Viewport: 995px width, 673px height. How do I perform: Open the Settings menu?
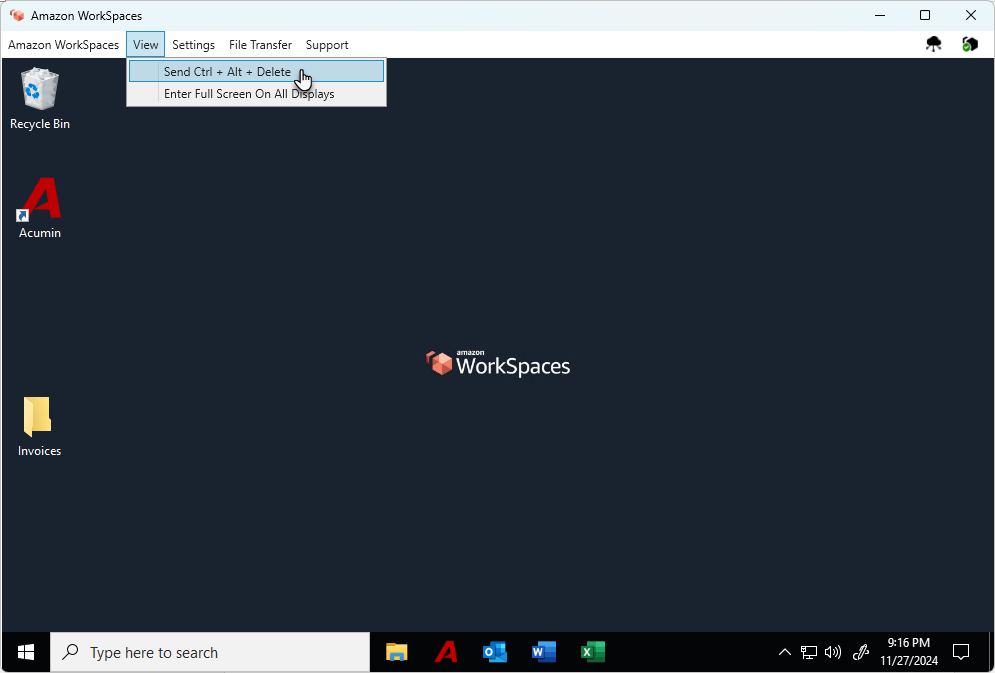click(x=194, y=45)
